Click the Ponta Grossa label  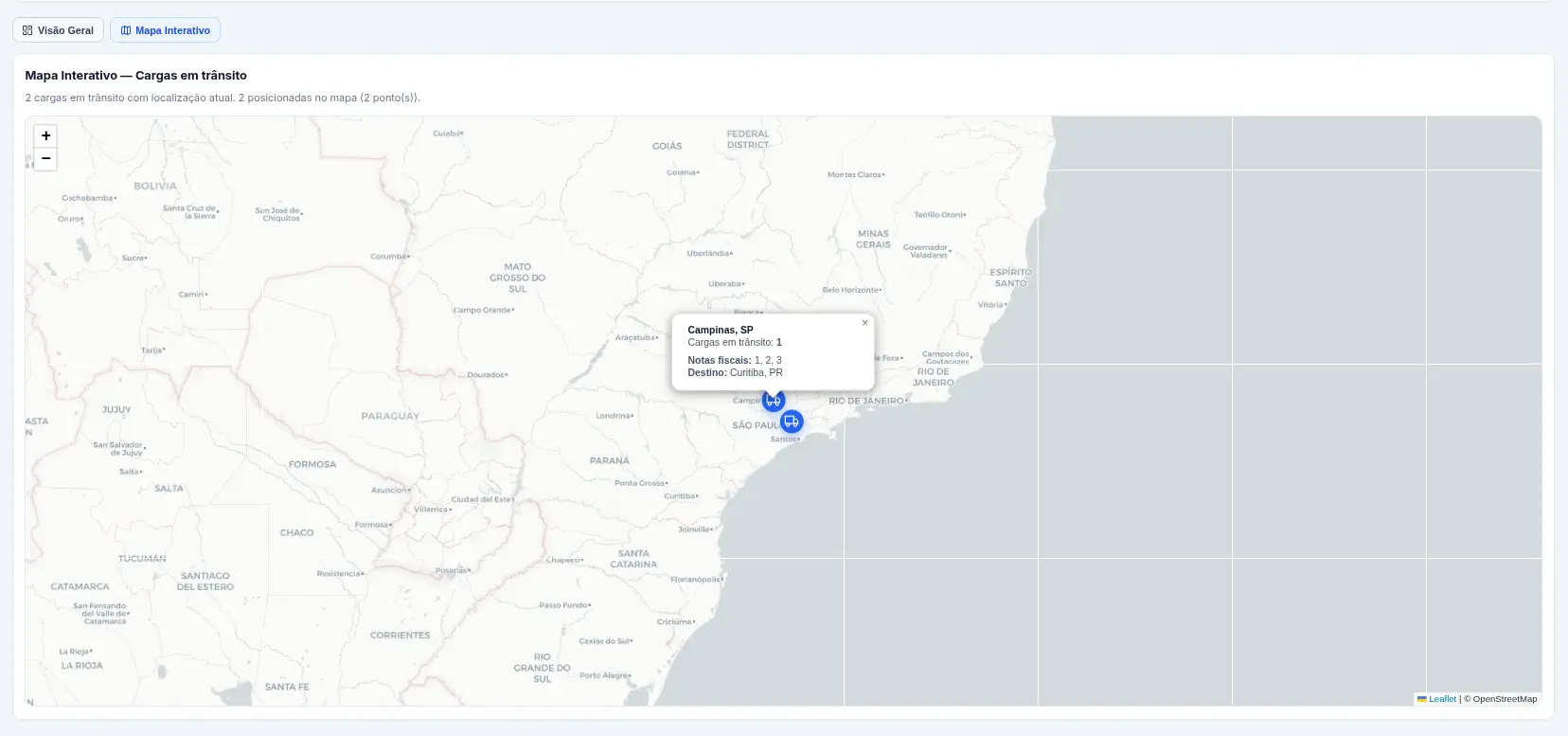[641, 483]
